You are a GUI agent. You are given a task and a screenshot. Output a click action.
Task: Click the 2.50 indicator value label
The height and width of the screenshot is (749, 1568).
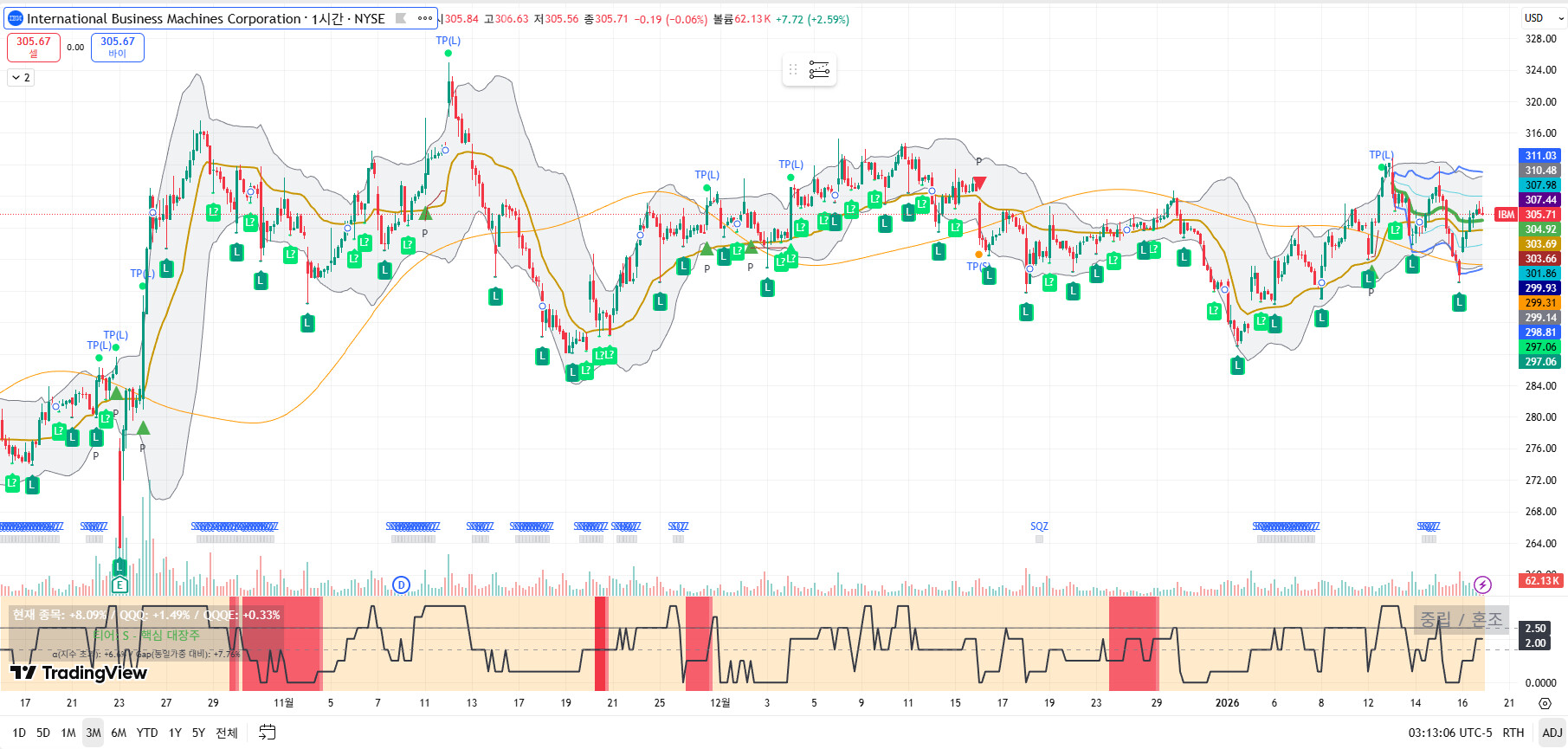[x=1536, y=629]
